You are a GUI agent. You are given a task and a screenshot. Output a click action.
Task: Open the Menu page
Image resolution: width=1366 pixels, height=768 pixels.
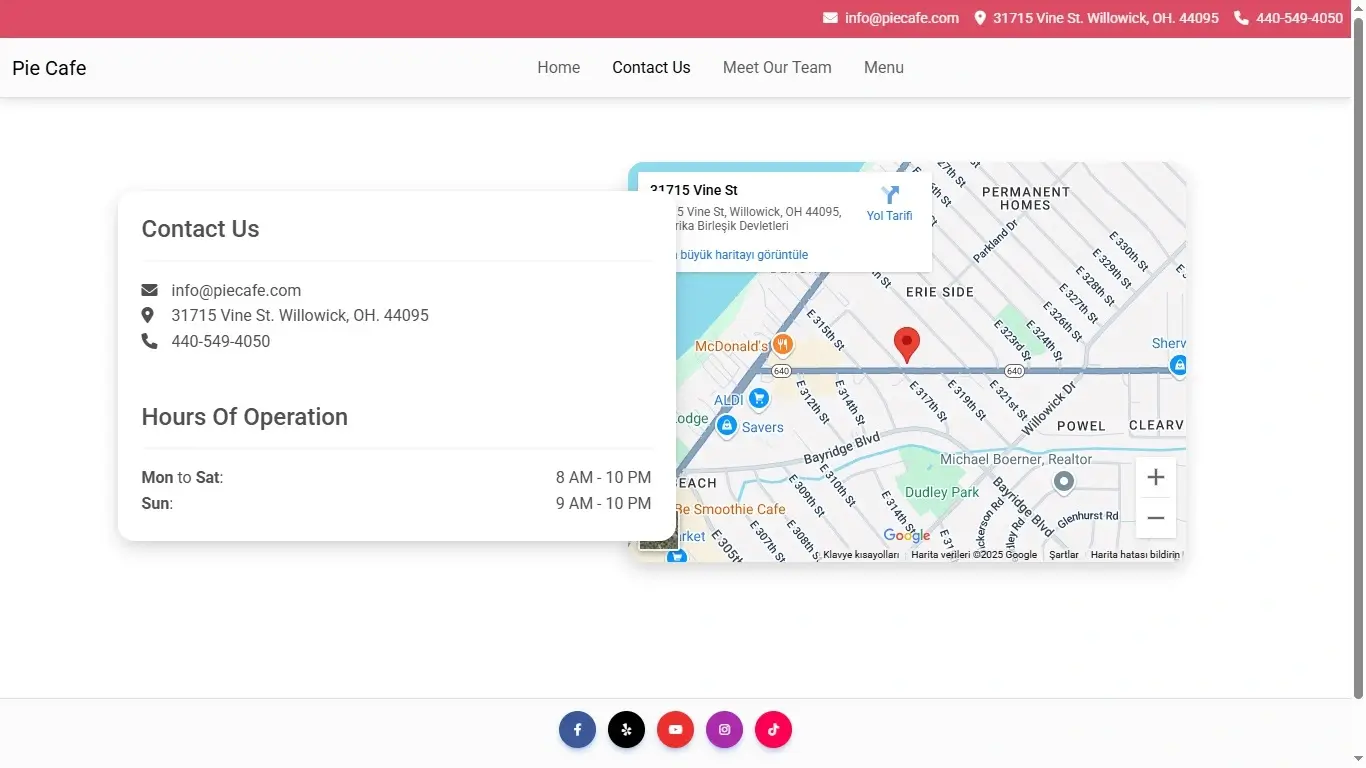(884, 67)
